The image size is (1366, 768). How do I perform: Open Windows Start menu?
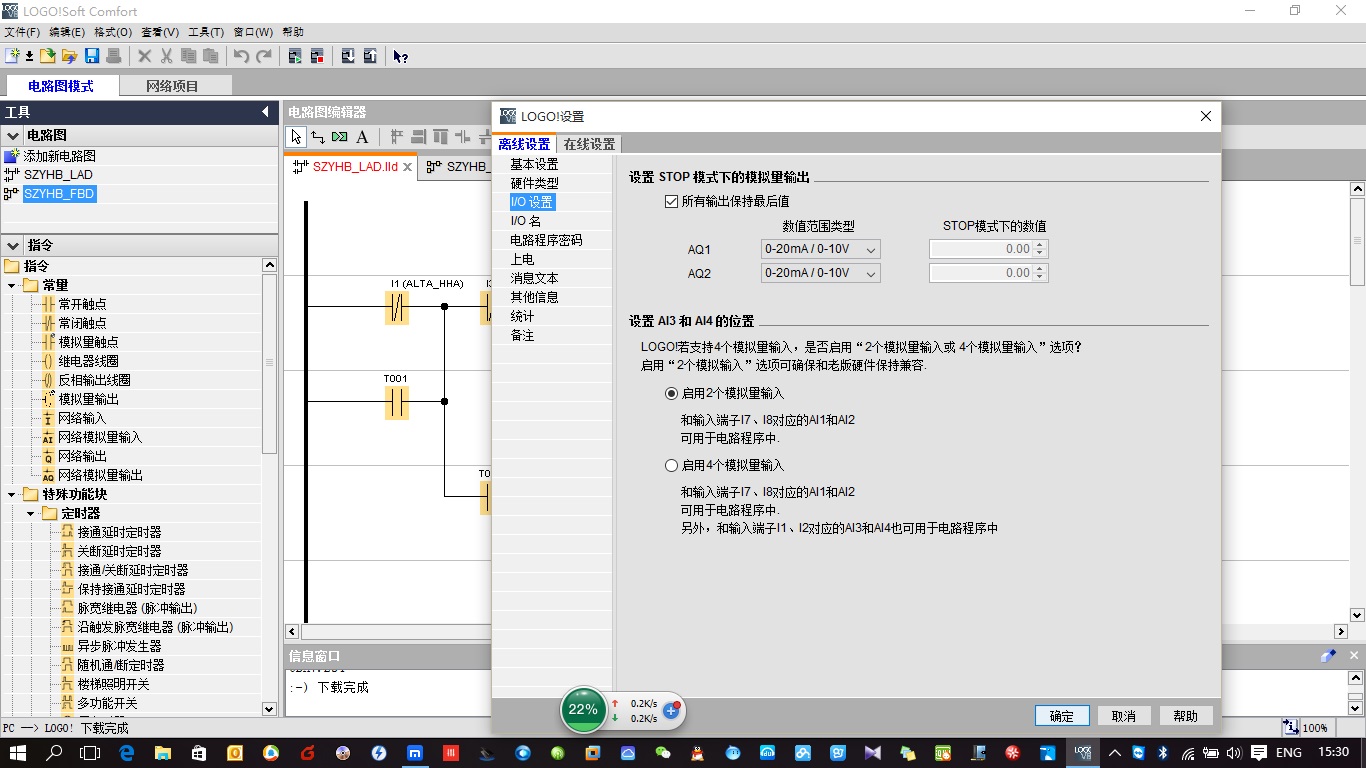click(x=19, y=752)
